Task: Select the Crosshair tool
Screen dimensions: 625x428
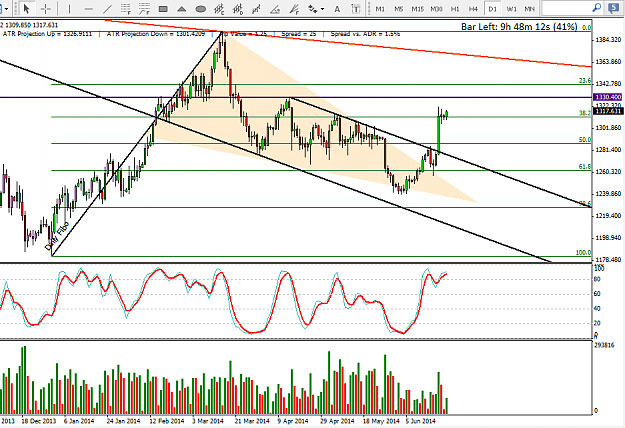Action: (x=45, y=8)
